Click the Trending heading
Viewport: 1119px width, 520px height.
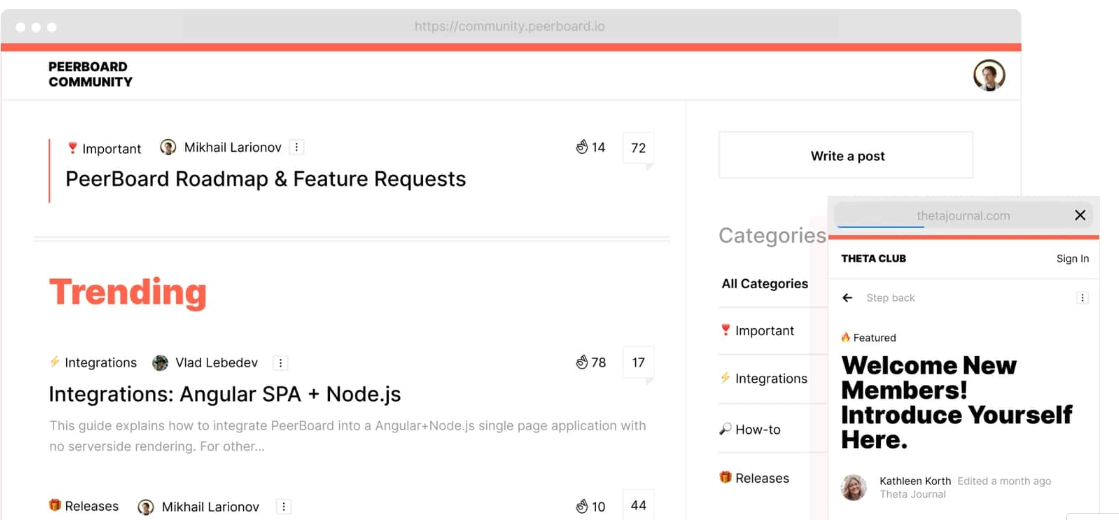coord(128,292)
